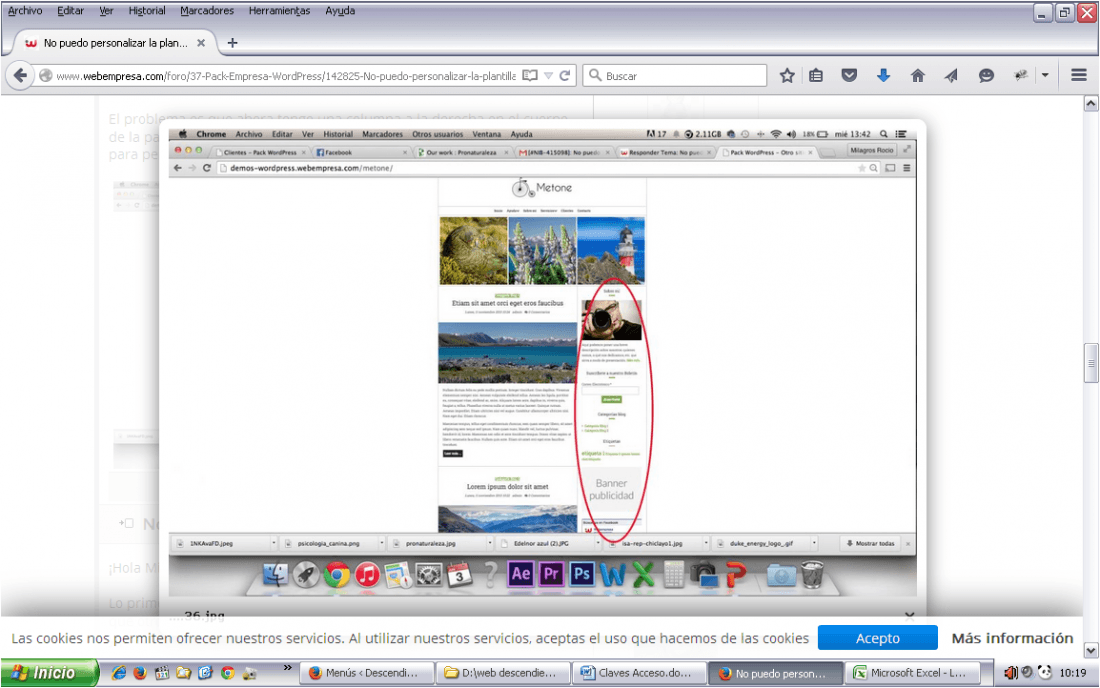Bookmark this page with the star
The height and width of the screenshot is (688, 1100).
(x=787, y=76)
